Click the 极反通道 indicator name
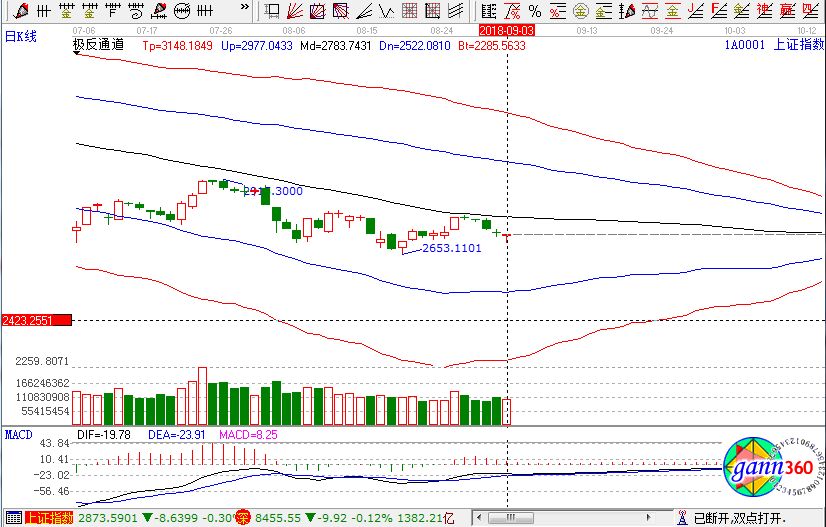 coord(98,45)
